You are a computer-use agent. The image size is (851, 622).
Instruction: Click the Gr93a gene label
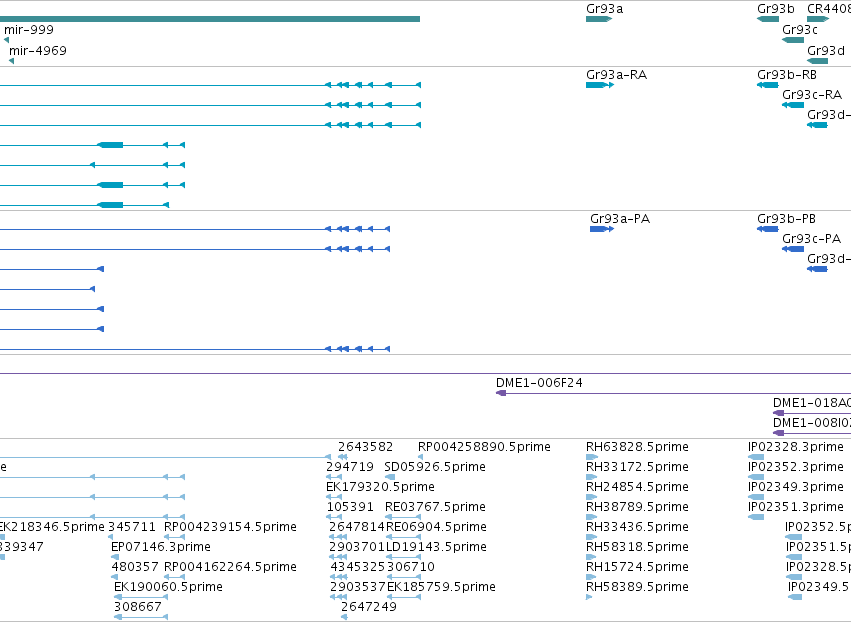(605, 9)
